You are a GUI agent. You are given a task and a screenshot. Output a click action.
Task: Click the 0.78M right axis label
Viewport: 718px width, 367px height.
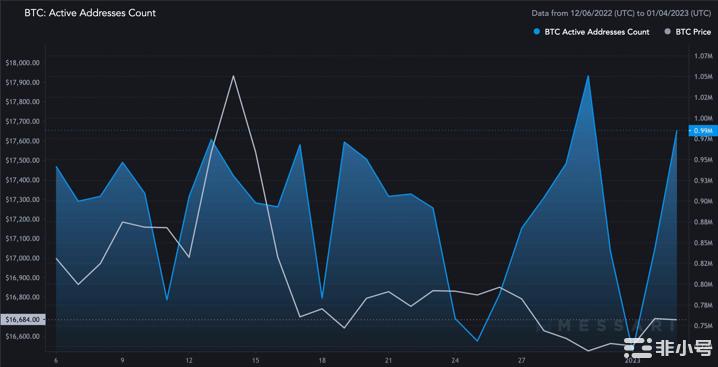702,305
